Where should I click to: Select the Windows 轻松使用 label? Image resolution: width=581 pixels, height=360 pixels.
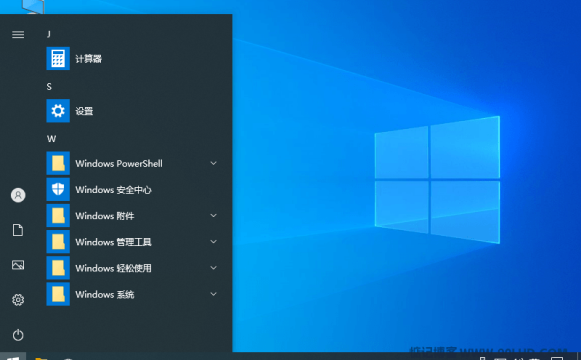113,268
